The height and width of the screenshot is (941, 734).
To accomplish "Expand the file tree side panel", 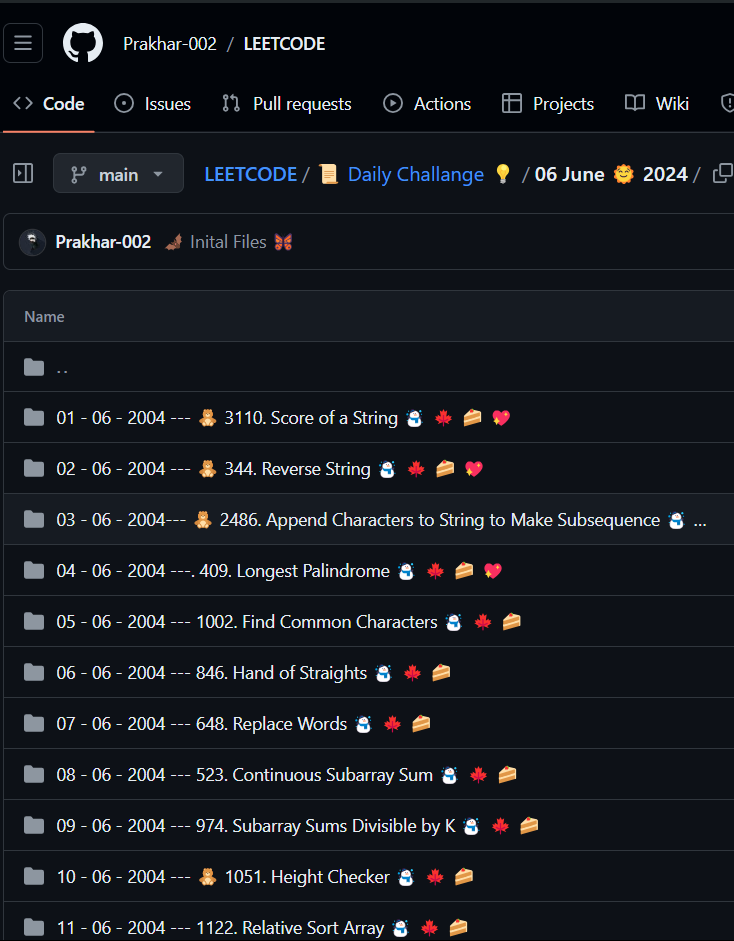I will (23, 173).
